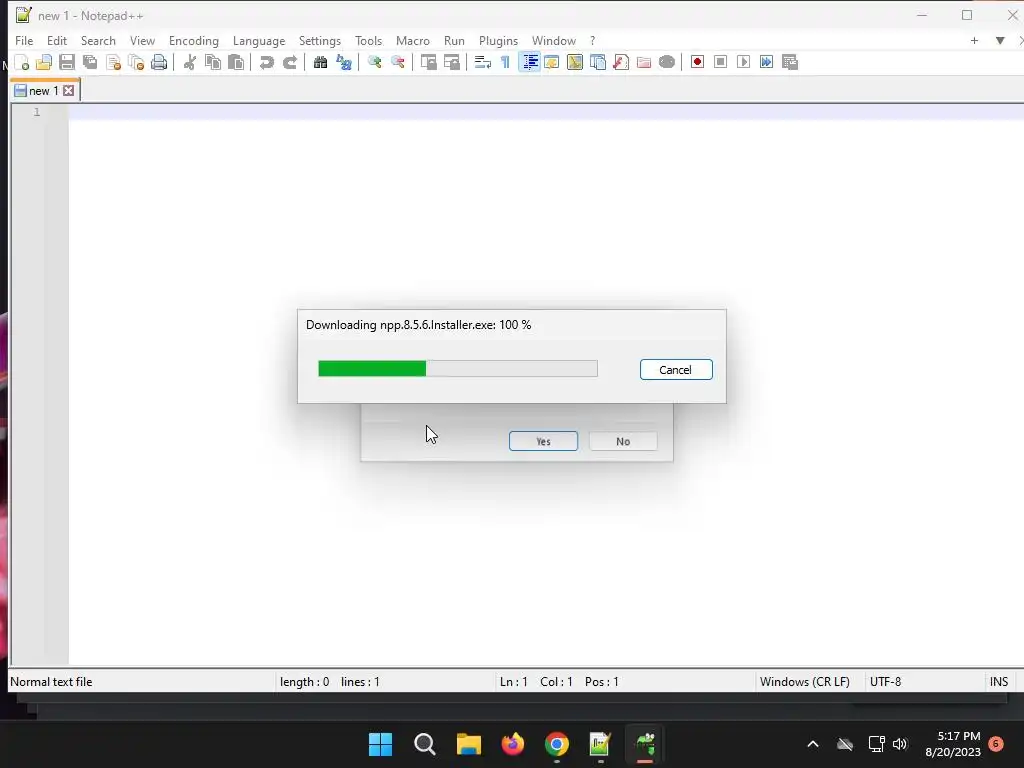Open Find using the binoculars icon

click(320, 63)
